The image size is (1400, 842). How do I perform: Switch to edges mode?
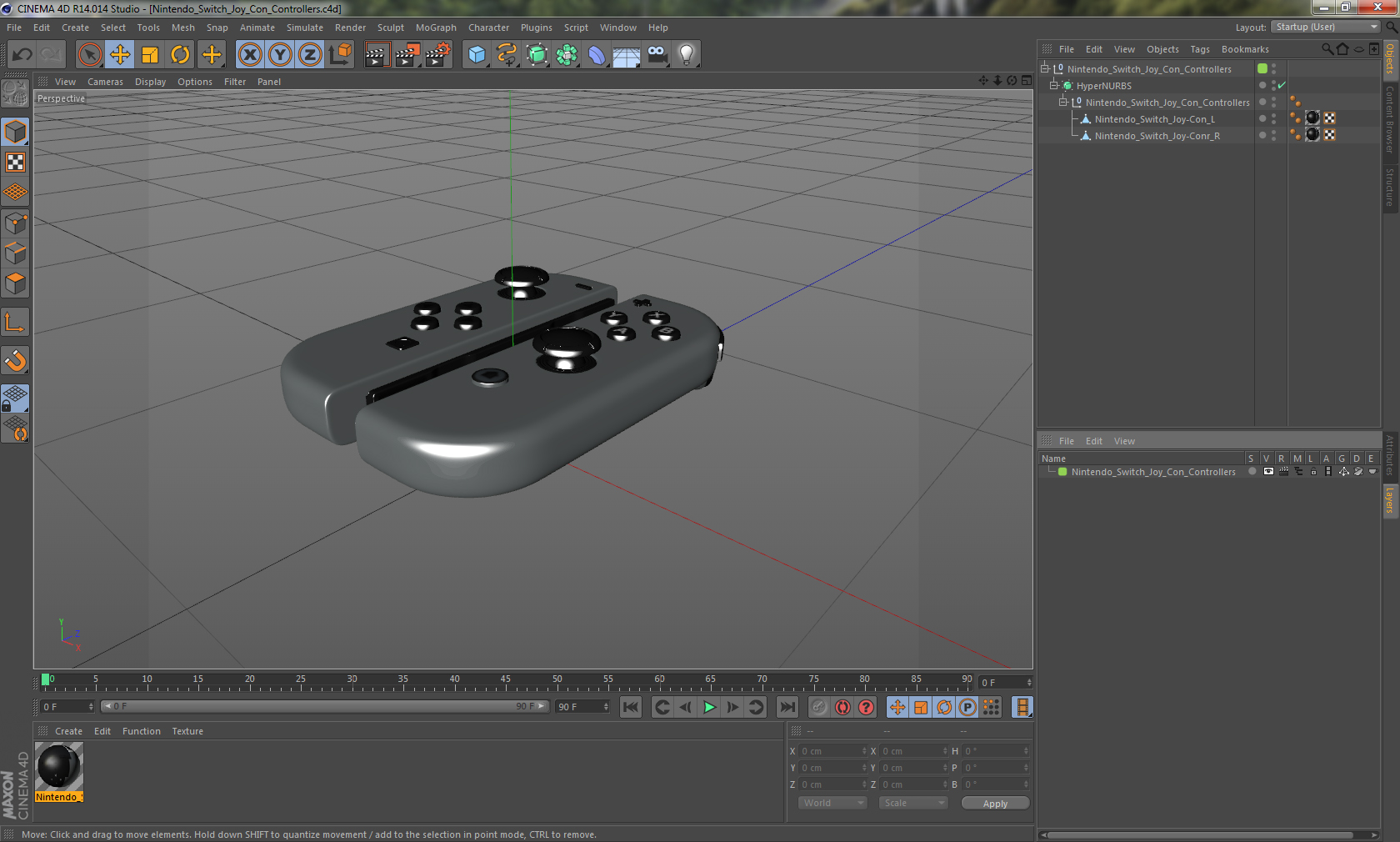tap(15, 253)
